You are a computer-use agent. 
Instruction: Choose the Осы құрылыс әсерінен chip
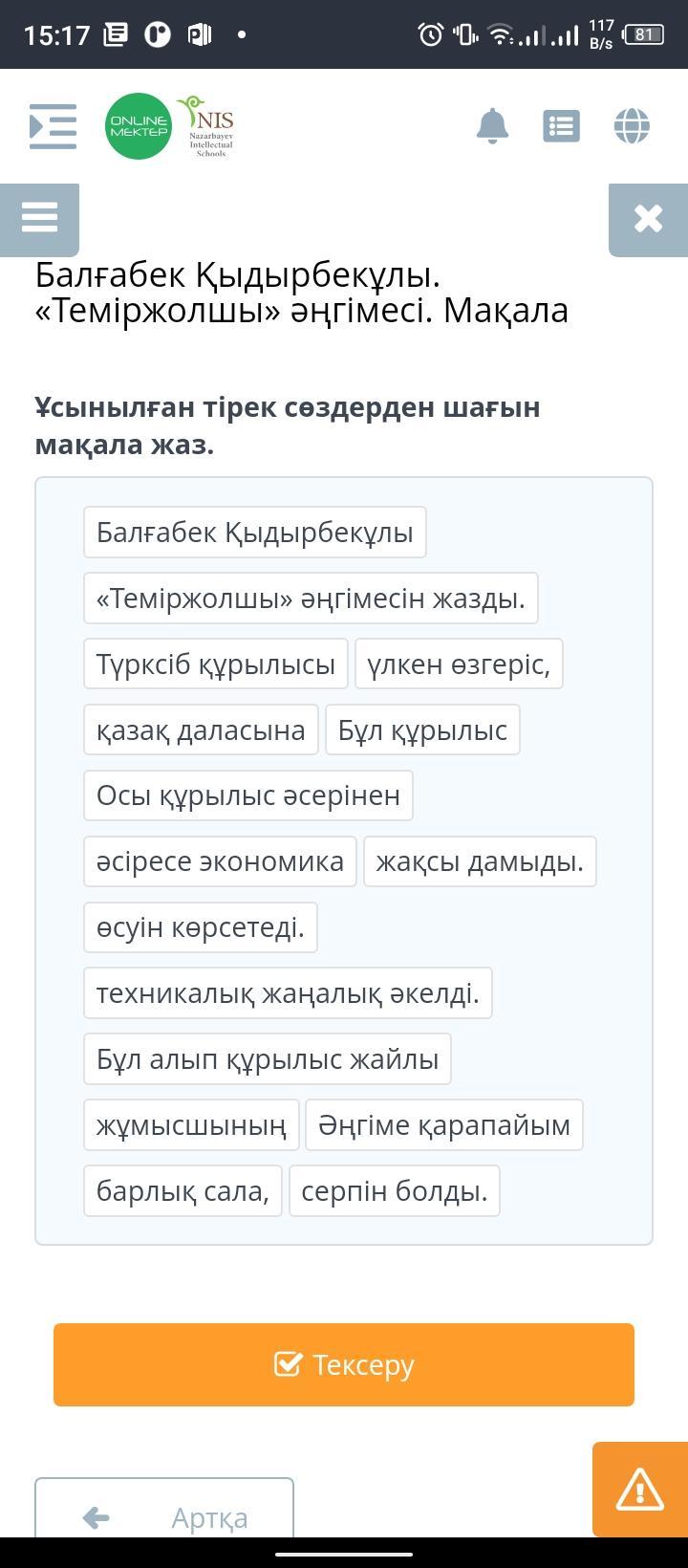(248, 796)
